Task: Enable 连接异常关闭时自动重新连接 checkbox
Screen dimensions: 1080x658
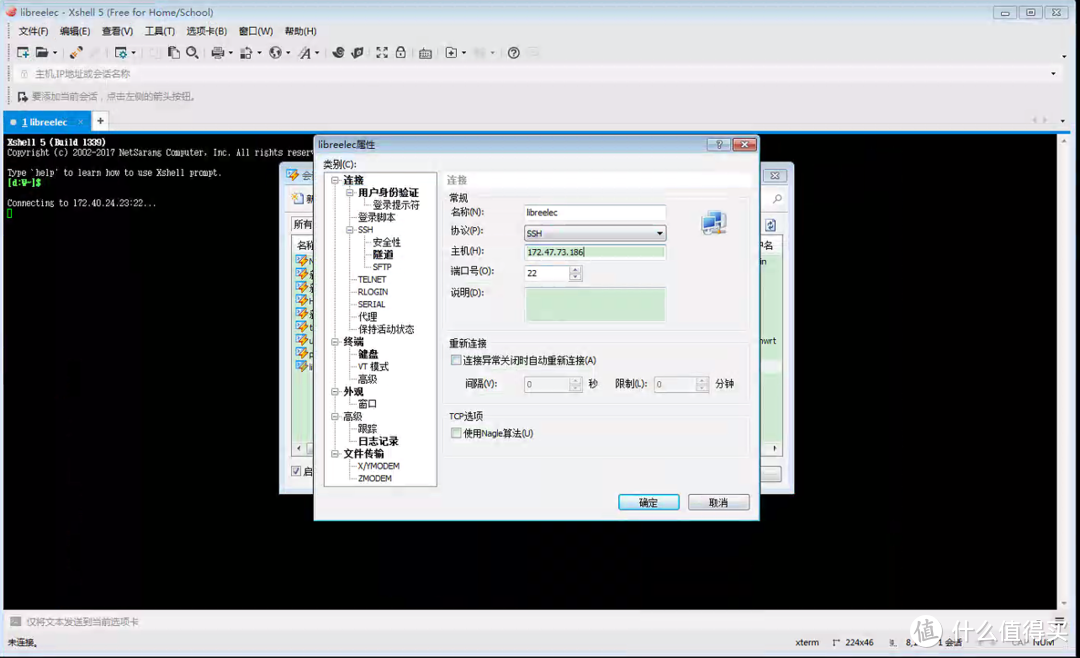Action: tap(456, 360)
